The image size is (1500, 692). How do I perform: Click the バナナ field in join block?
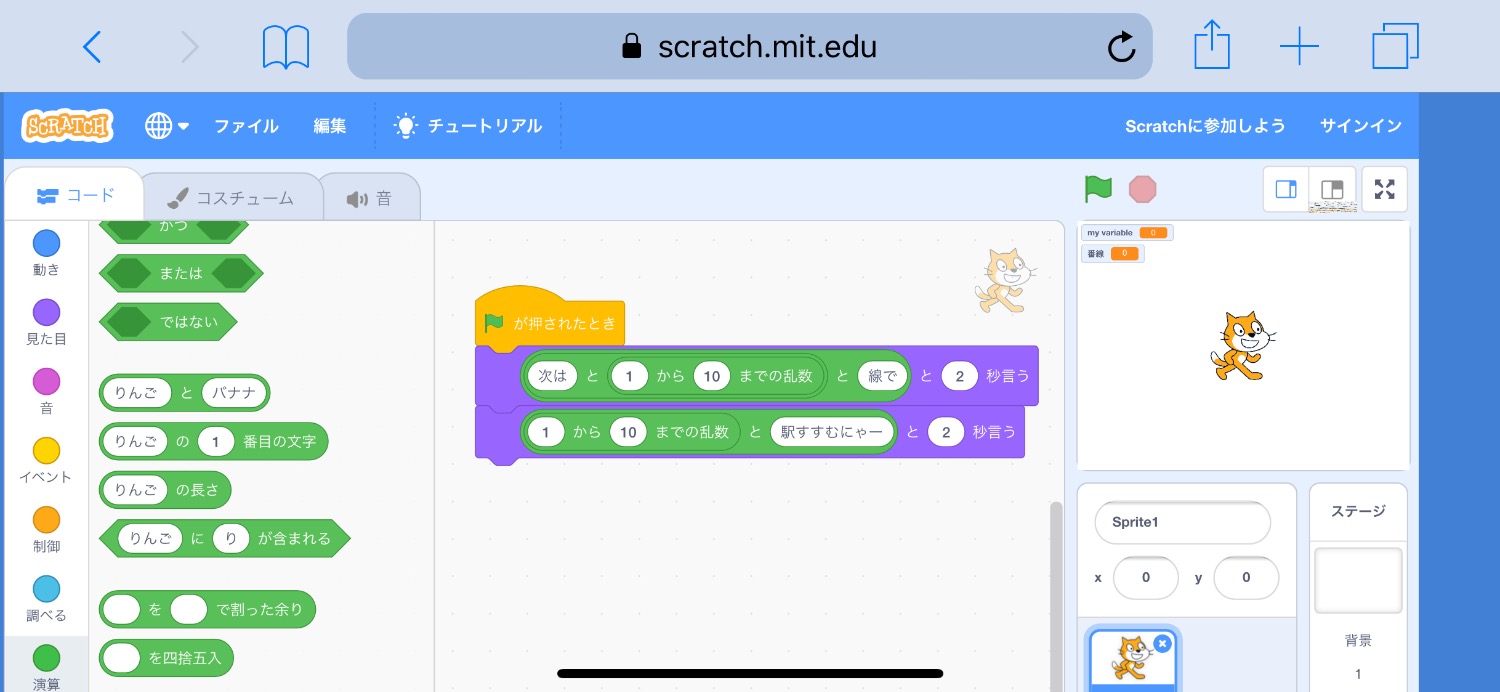click(x=234, y=392)
